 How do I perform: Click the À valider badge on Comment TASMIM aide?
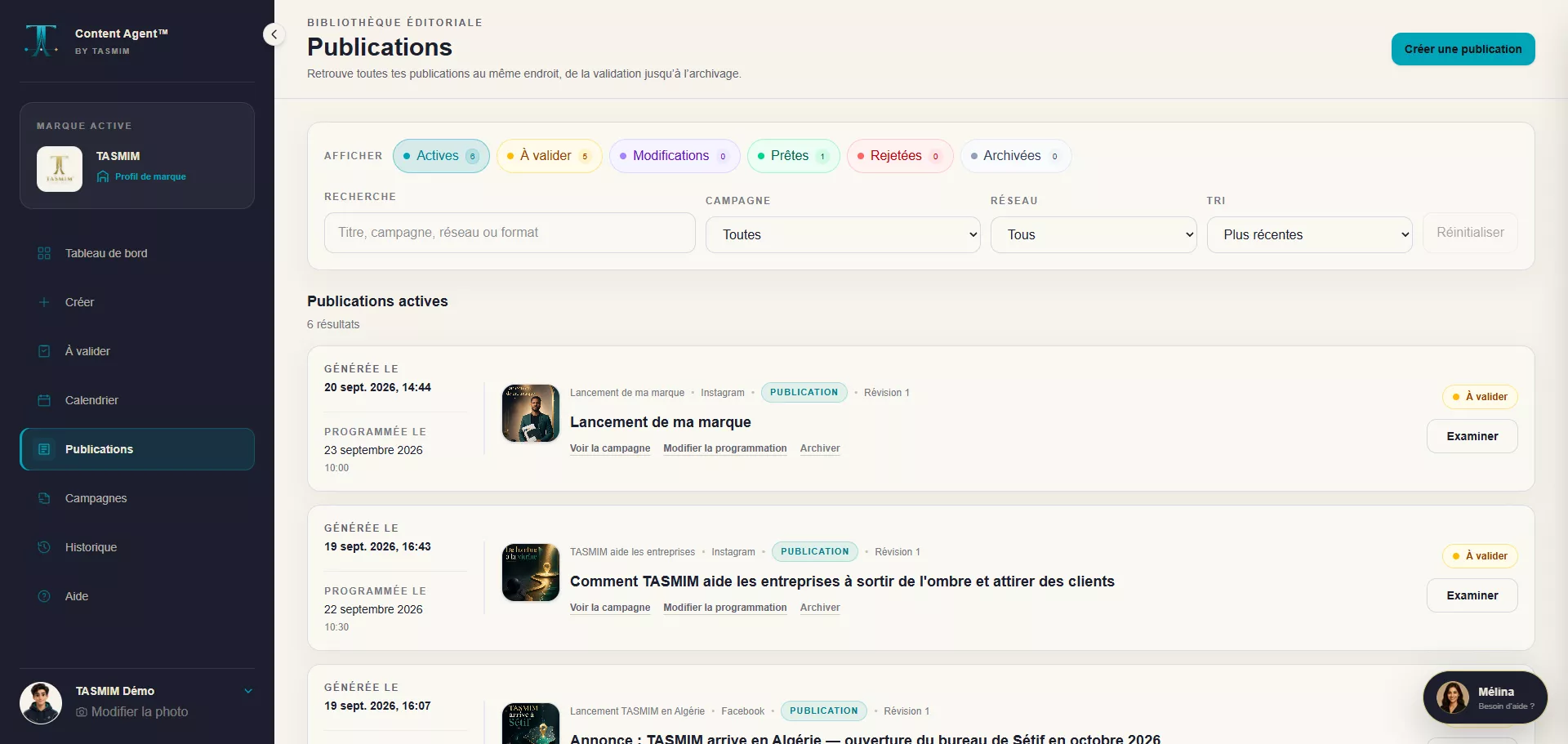(x=1480, y=556)
